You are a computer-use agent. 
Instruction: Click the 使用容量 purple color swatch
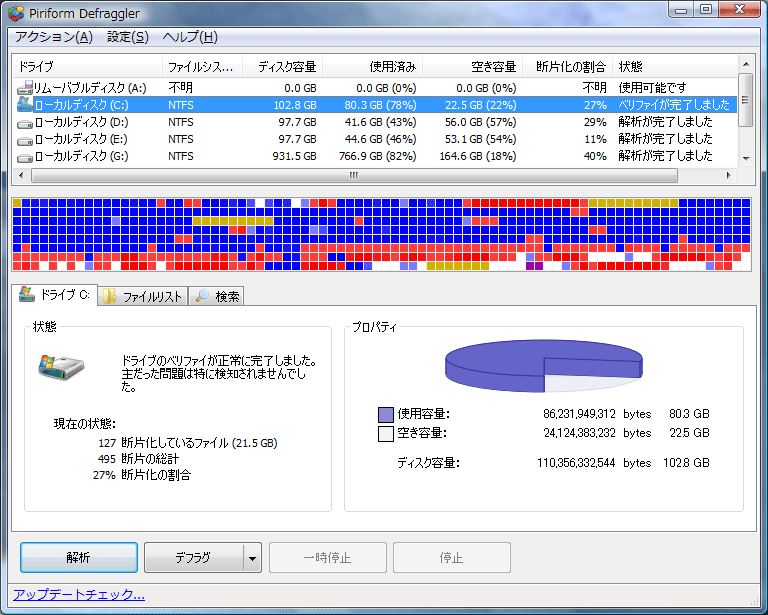pos(386,415)
